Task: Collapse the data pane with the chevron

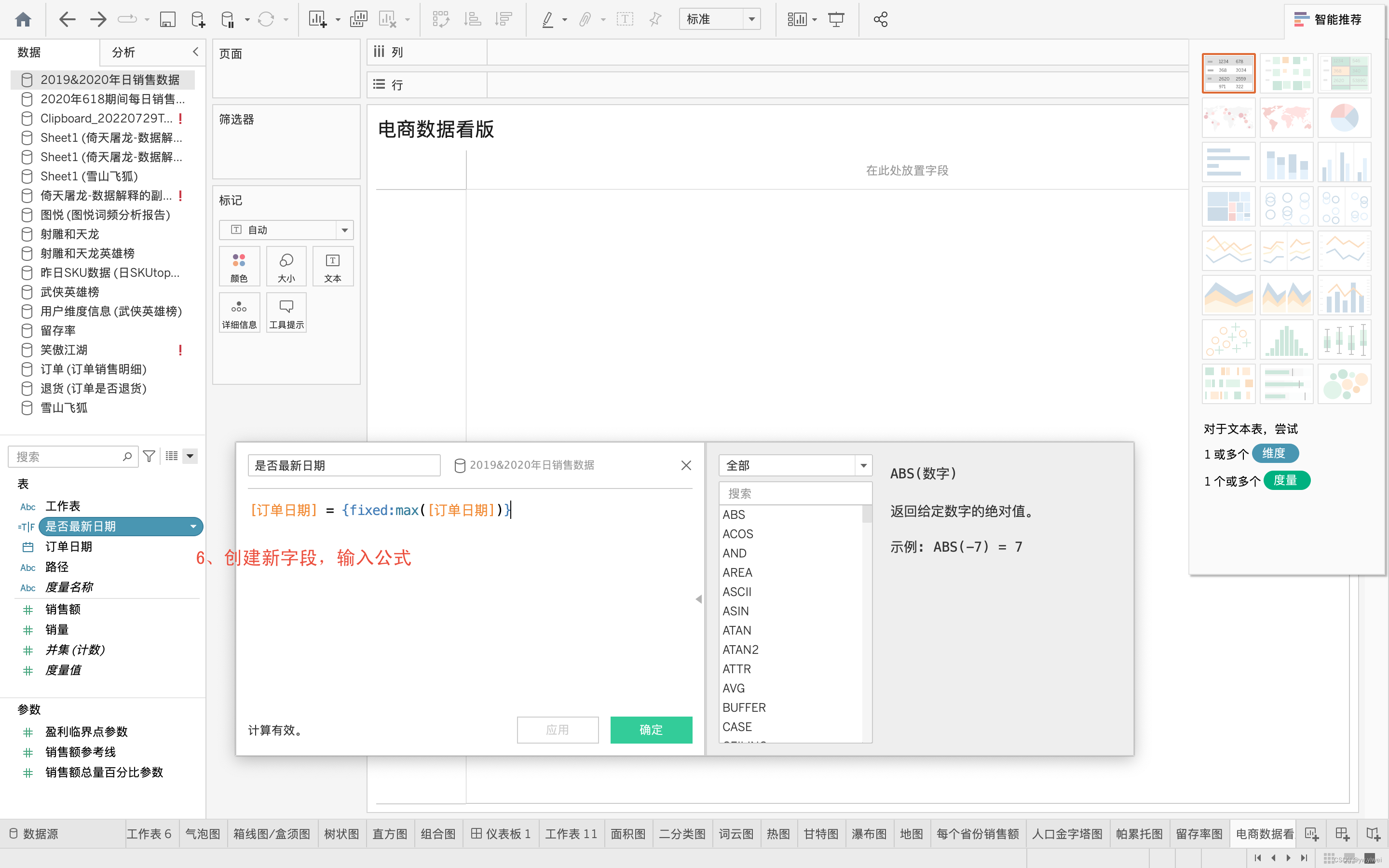Action: [x=196, y=52]
